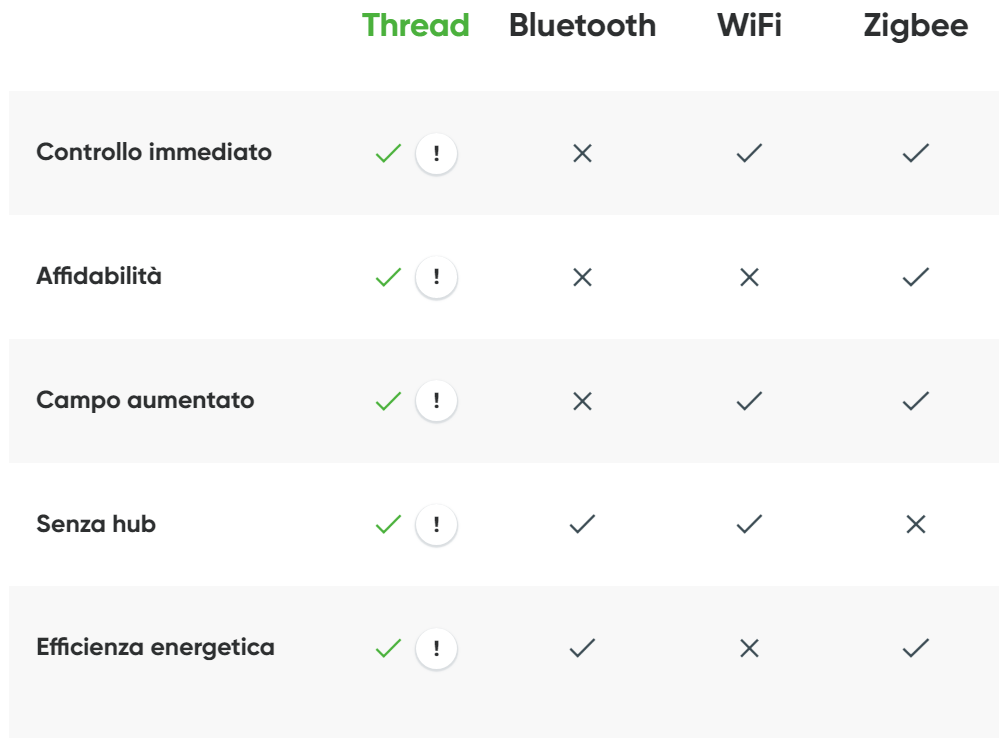Click Thread green checkmark for Campo aumentato

point(388,401)
